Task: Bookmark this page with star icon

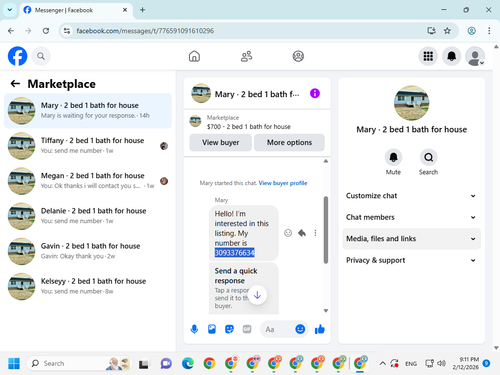Action: 447,31
